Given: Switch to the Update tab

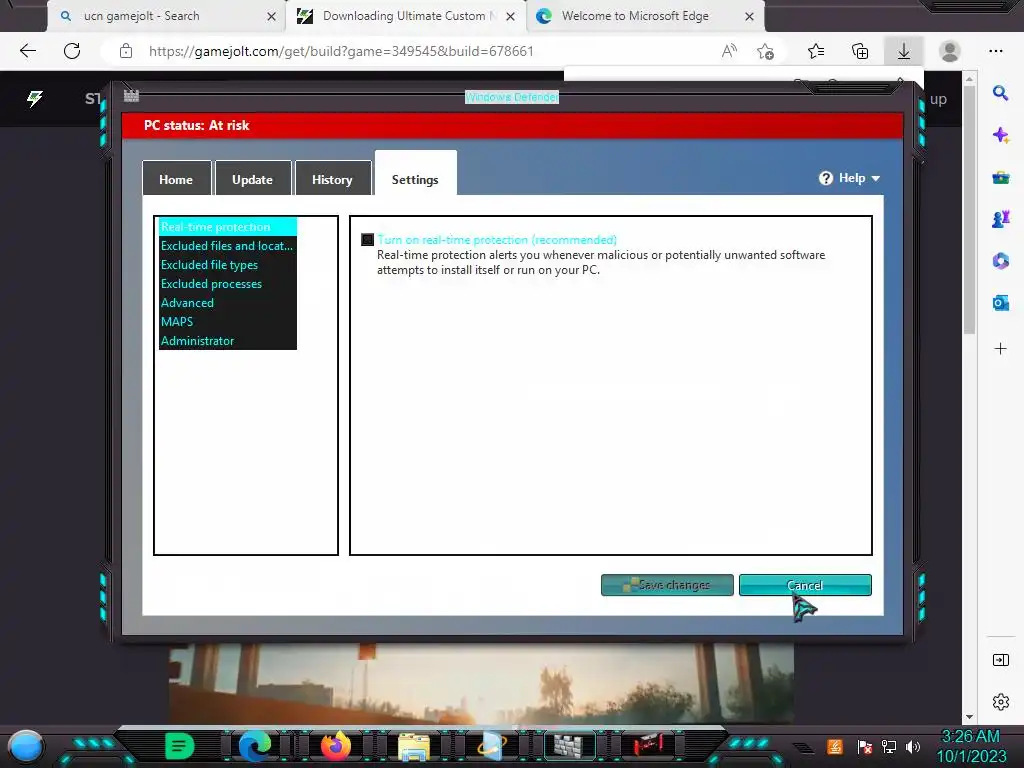Looking at the screenshot, I should 253,179.
